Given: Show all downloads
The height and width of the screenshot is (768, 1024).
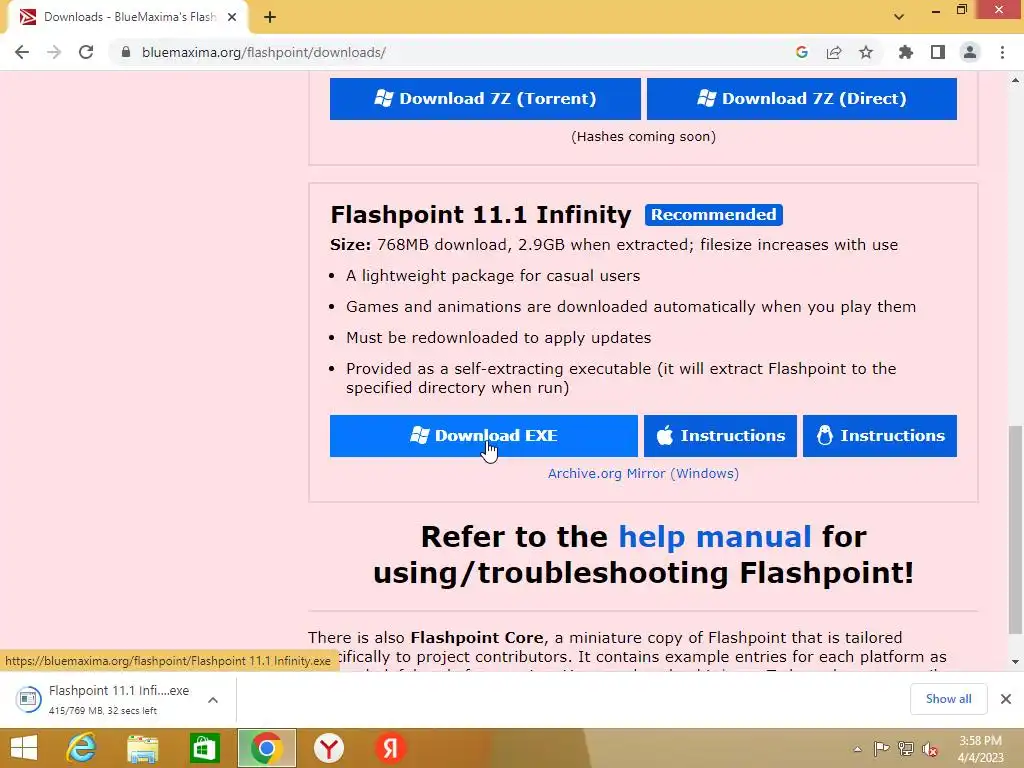Looking at the screenshot, I should pyautogui.click(x=949, y=699).
